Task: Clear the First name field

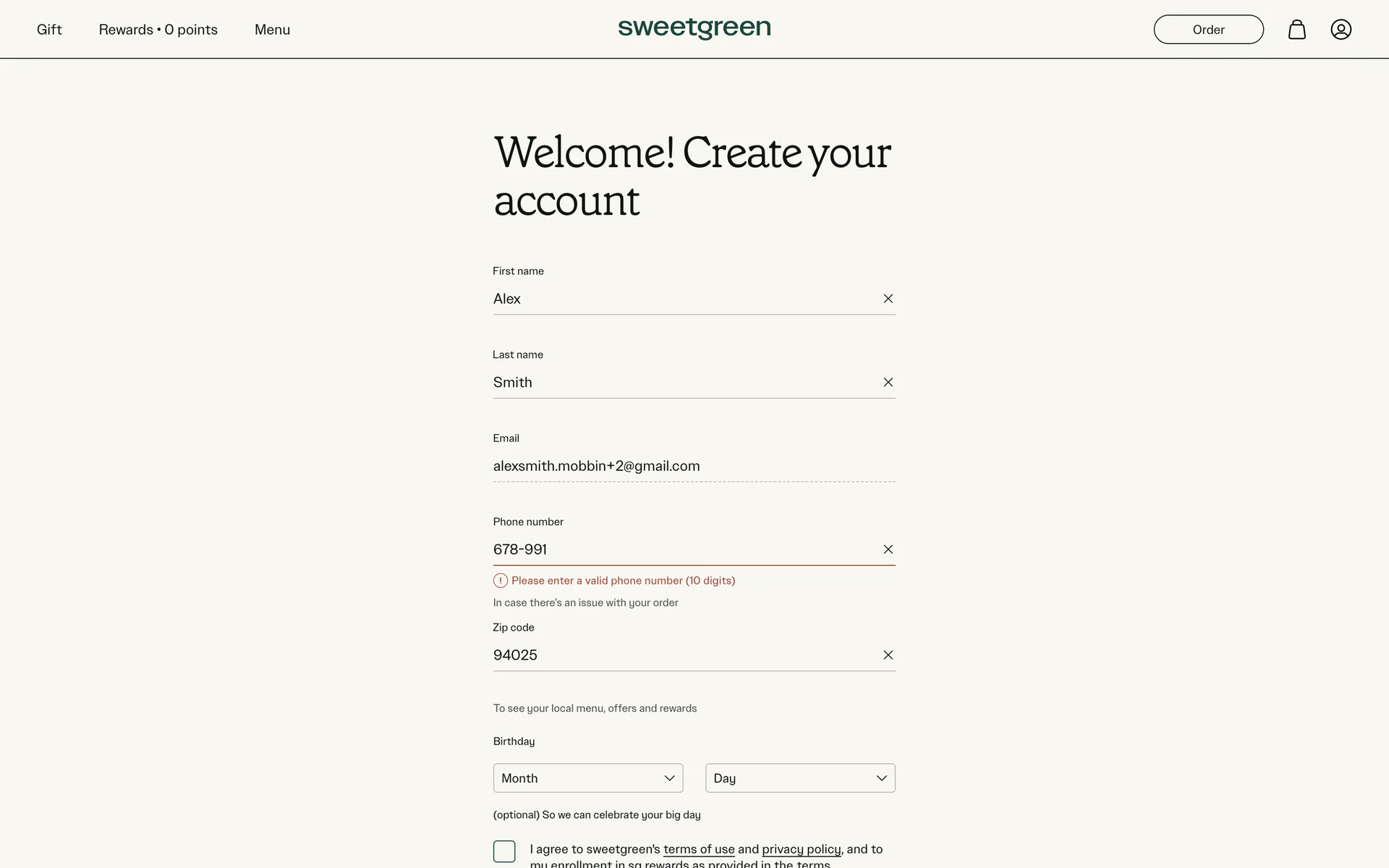Action: coord(888,299)
